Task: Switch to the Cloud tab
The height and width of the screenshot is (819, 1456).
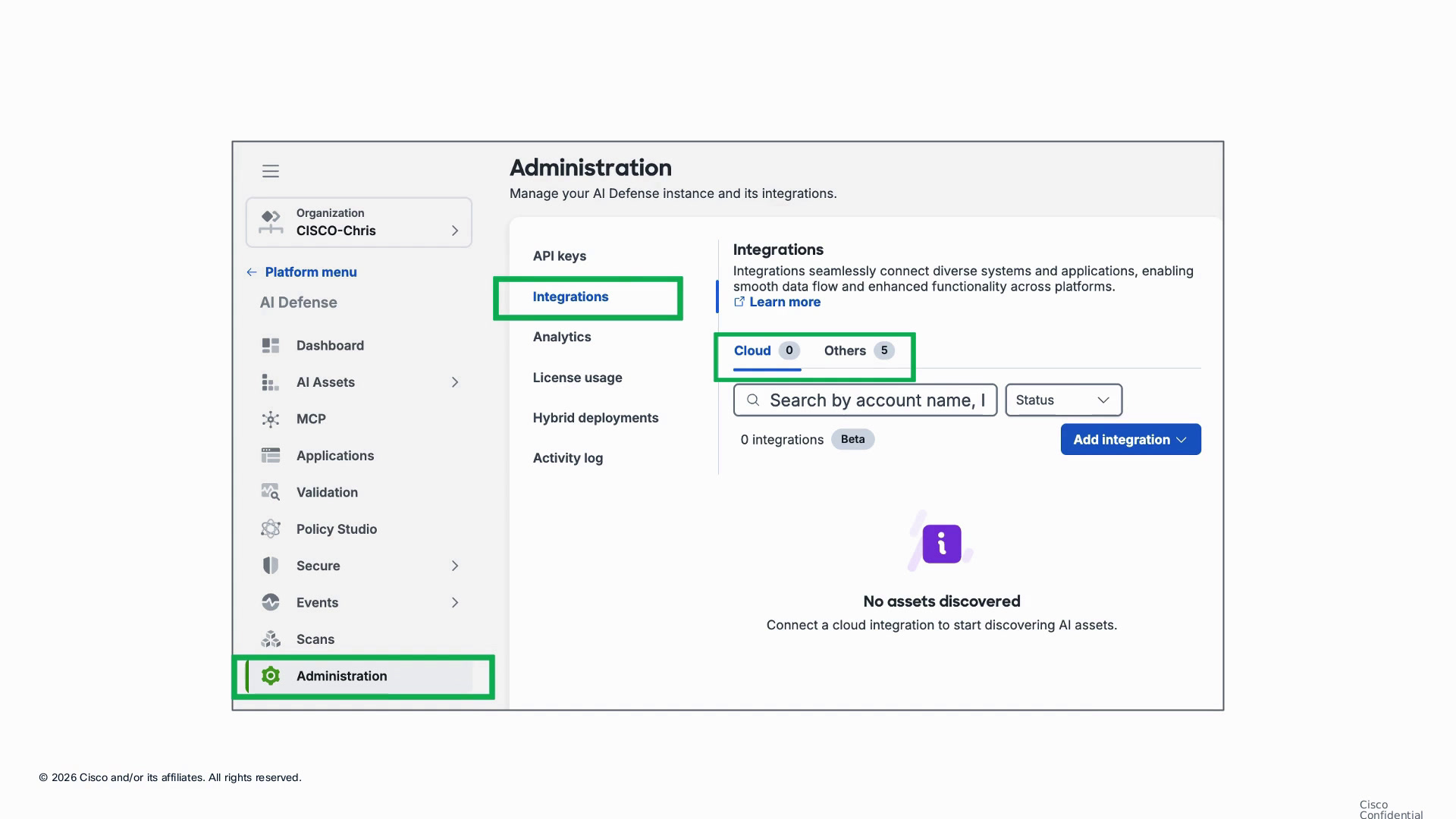Action: [x=767, y=351]
